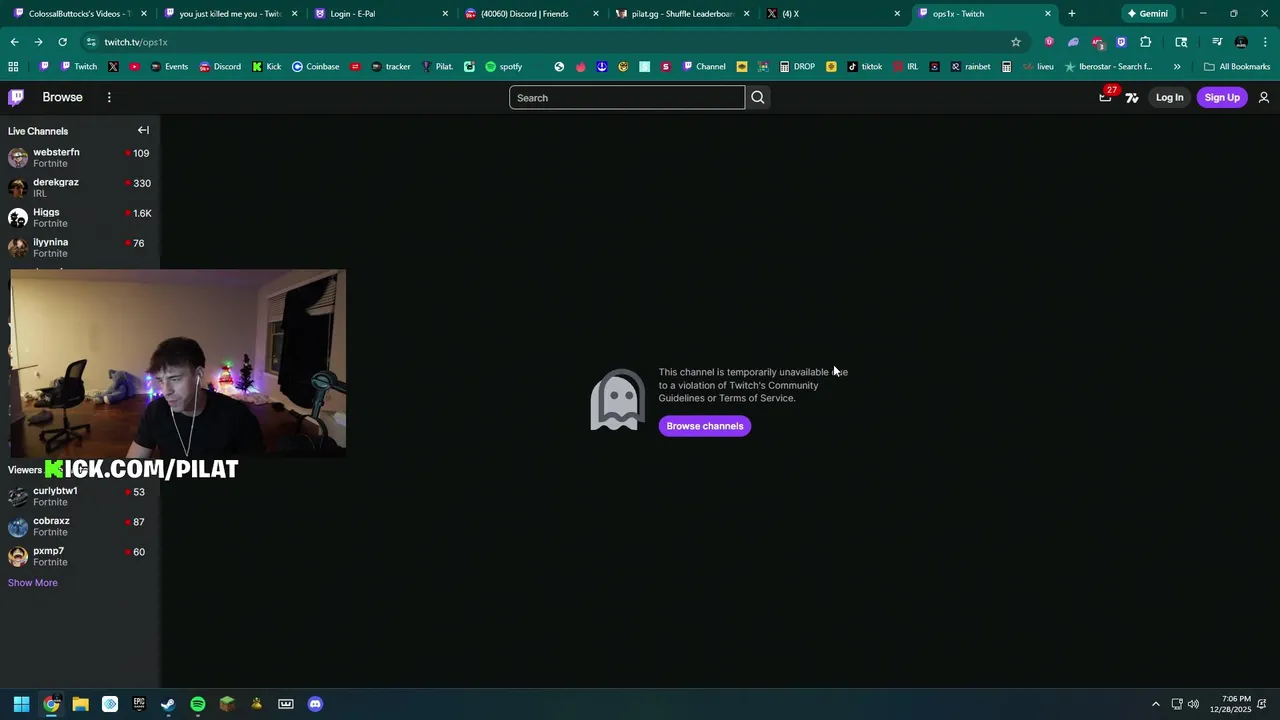Click Chrome in the taskbar
The image size is (1280, 720).
(51, 704)
